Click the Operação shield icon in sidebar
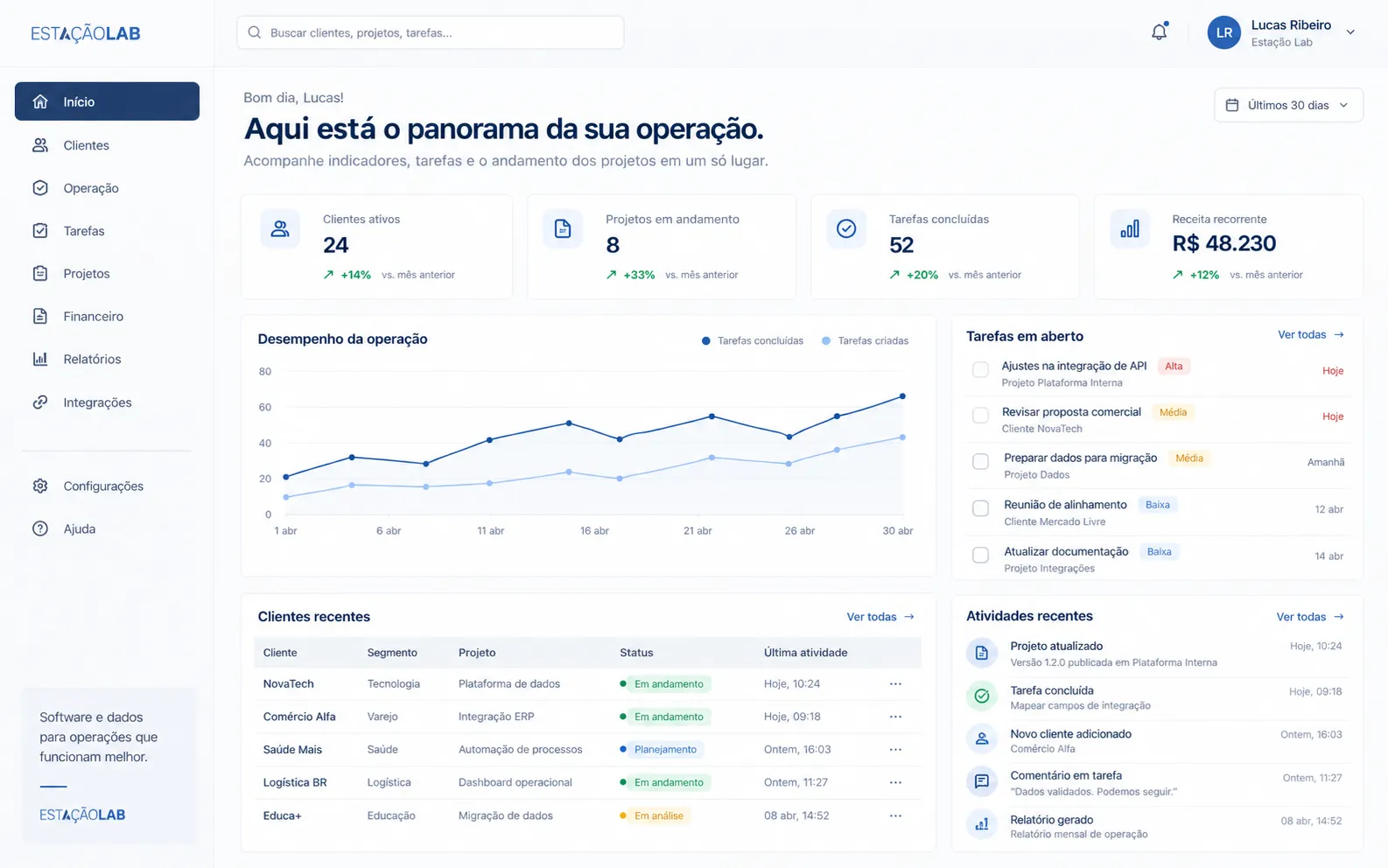Screen dimensions: 1388x868 click(x=40, y=187)
